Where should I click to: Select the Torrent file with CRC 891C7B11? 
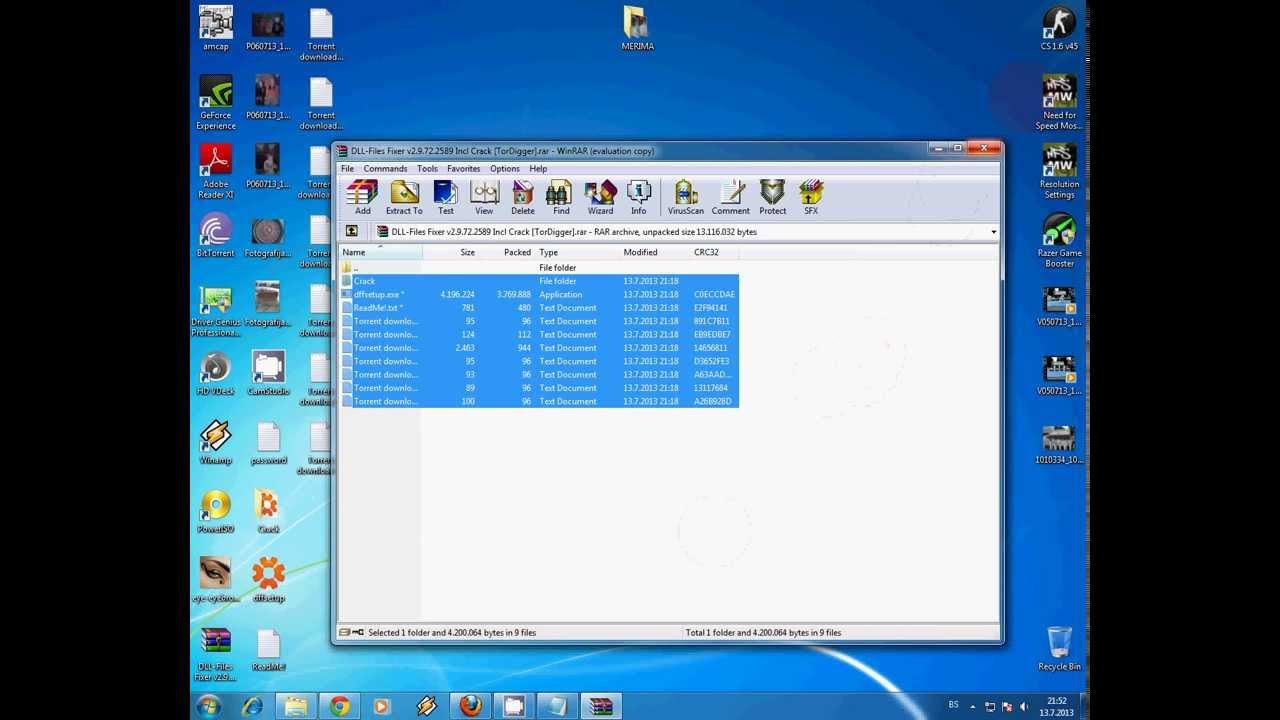[539, 321]
